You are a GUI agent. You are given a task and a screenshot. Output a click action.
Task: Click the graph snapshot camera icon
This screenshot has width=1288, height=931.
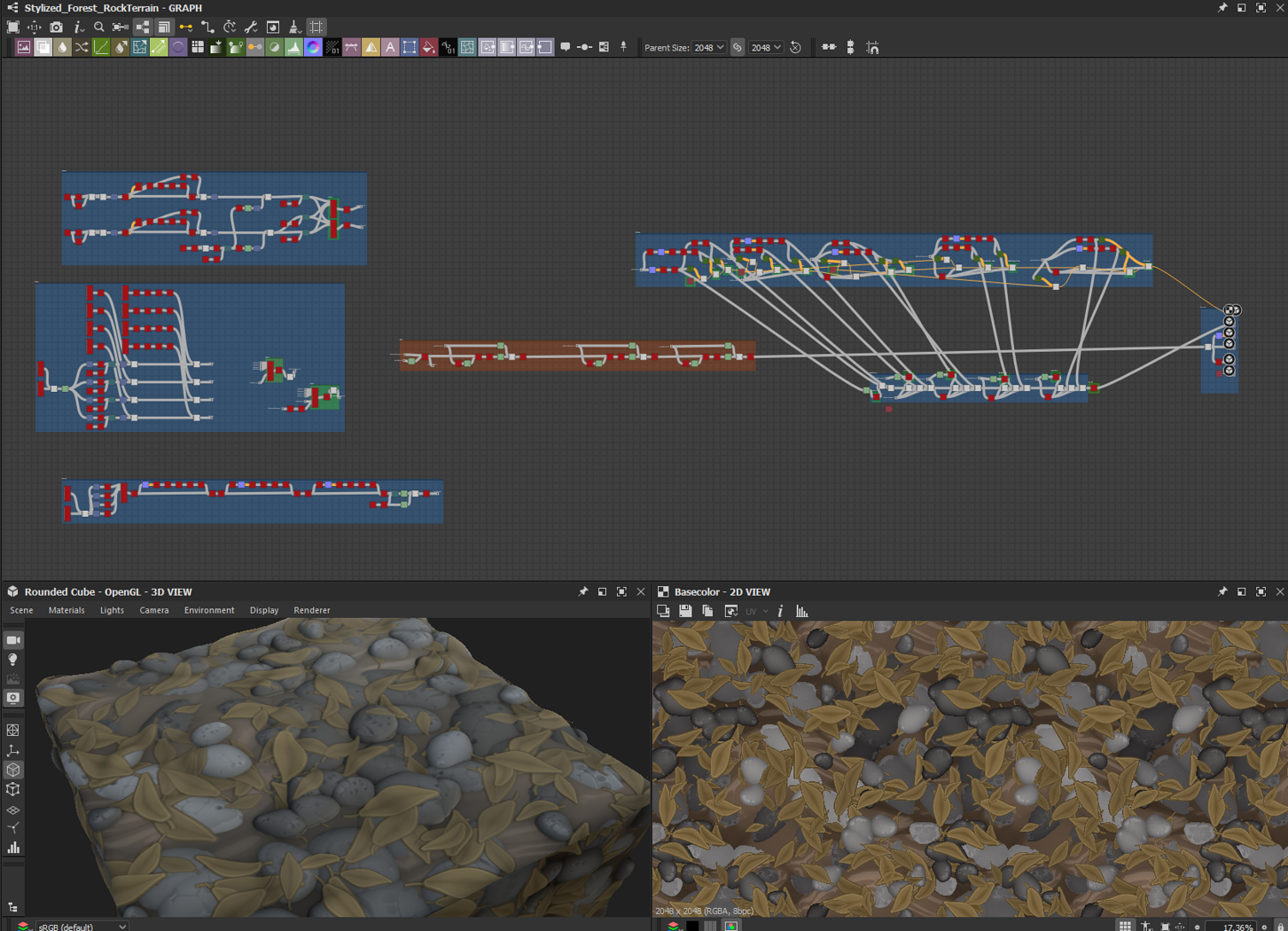point(56,27)
